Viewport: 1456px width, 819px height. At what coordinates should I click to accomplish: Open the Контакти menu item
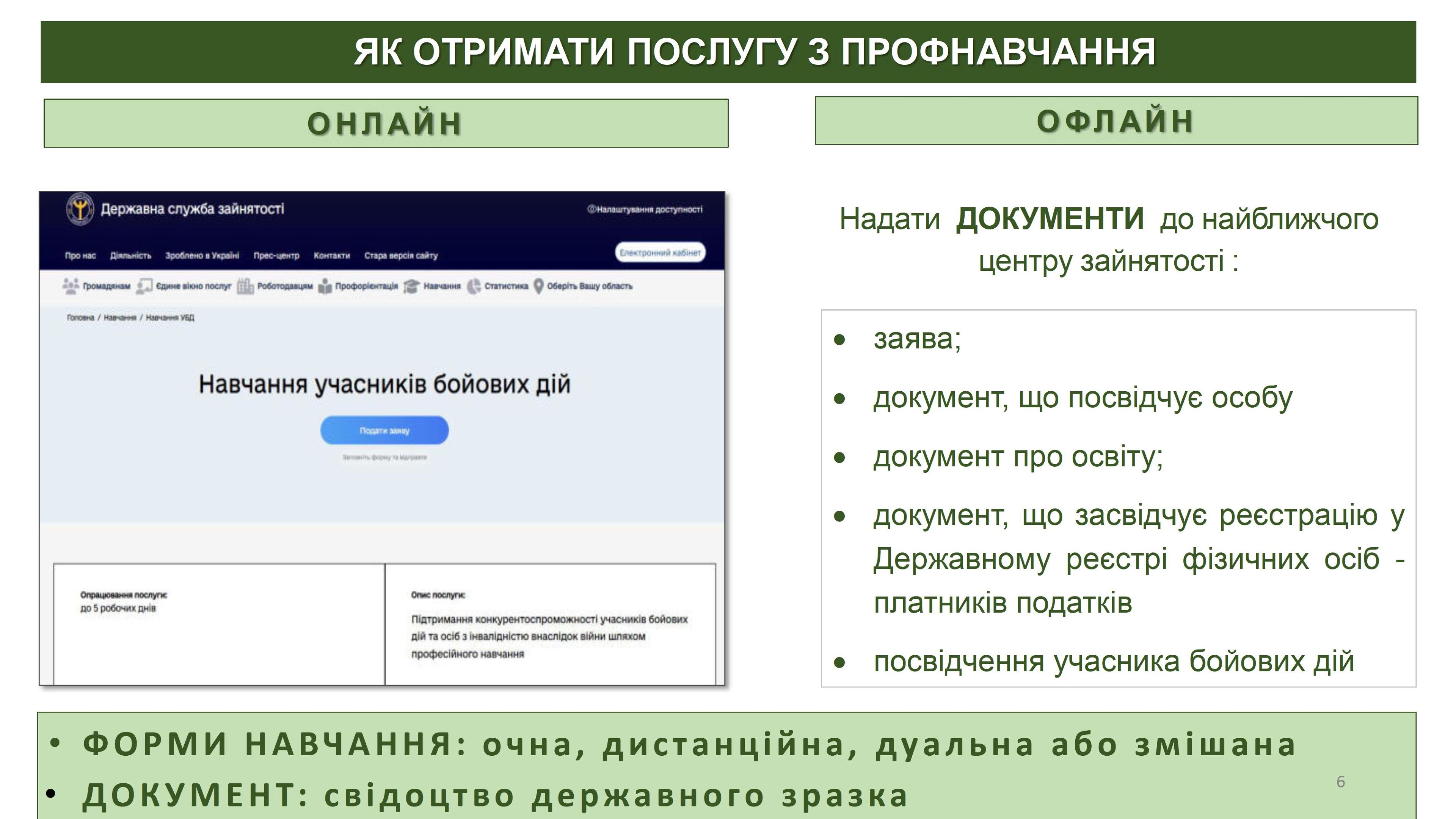click(x=332, y=256)
